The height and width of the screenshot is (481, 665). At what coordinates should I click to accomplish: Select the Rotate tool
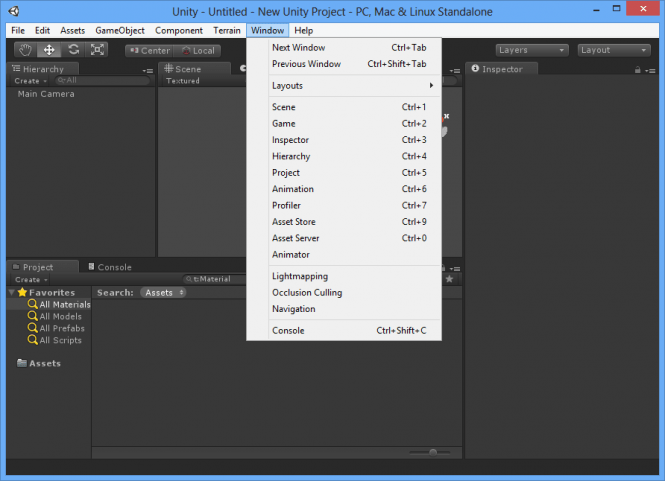pyautogui.click(x=73, y=50)
